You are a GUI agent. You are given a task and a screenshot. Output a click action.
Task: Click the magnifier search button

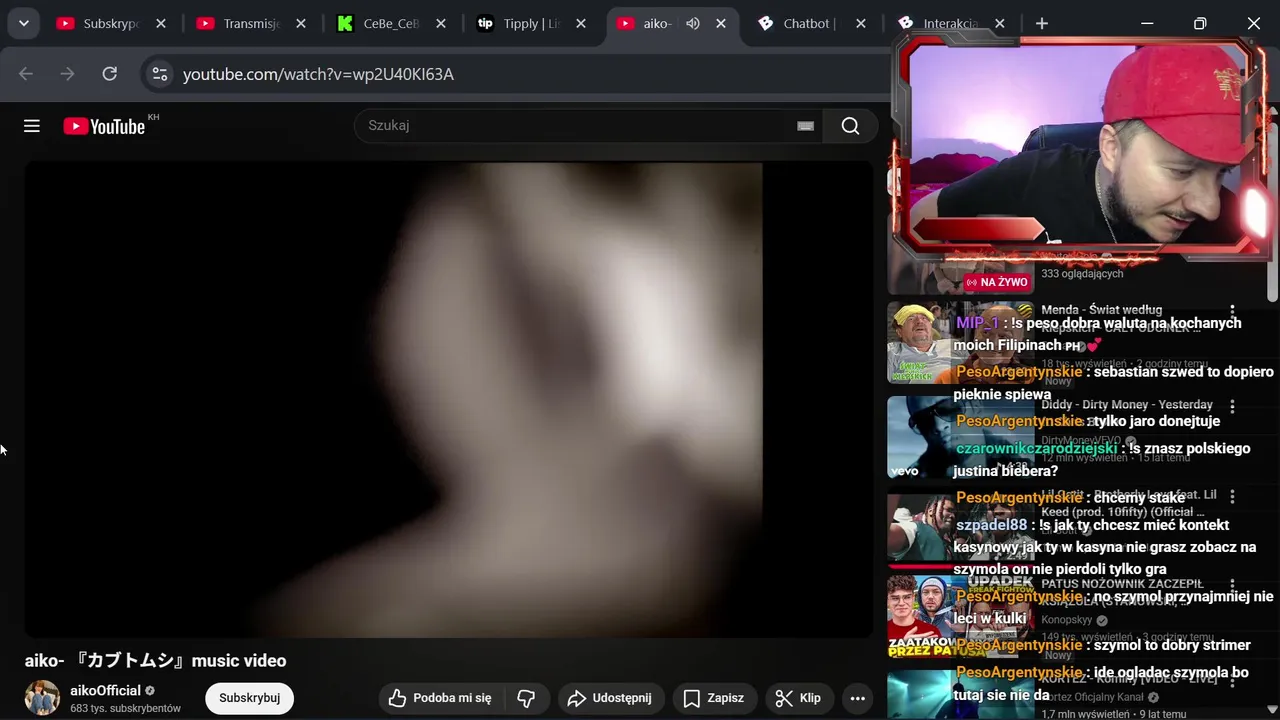pyautogui.click(x=850, y=126)
